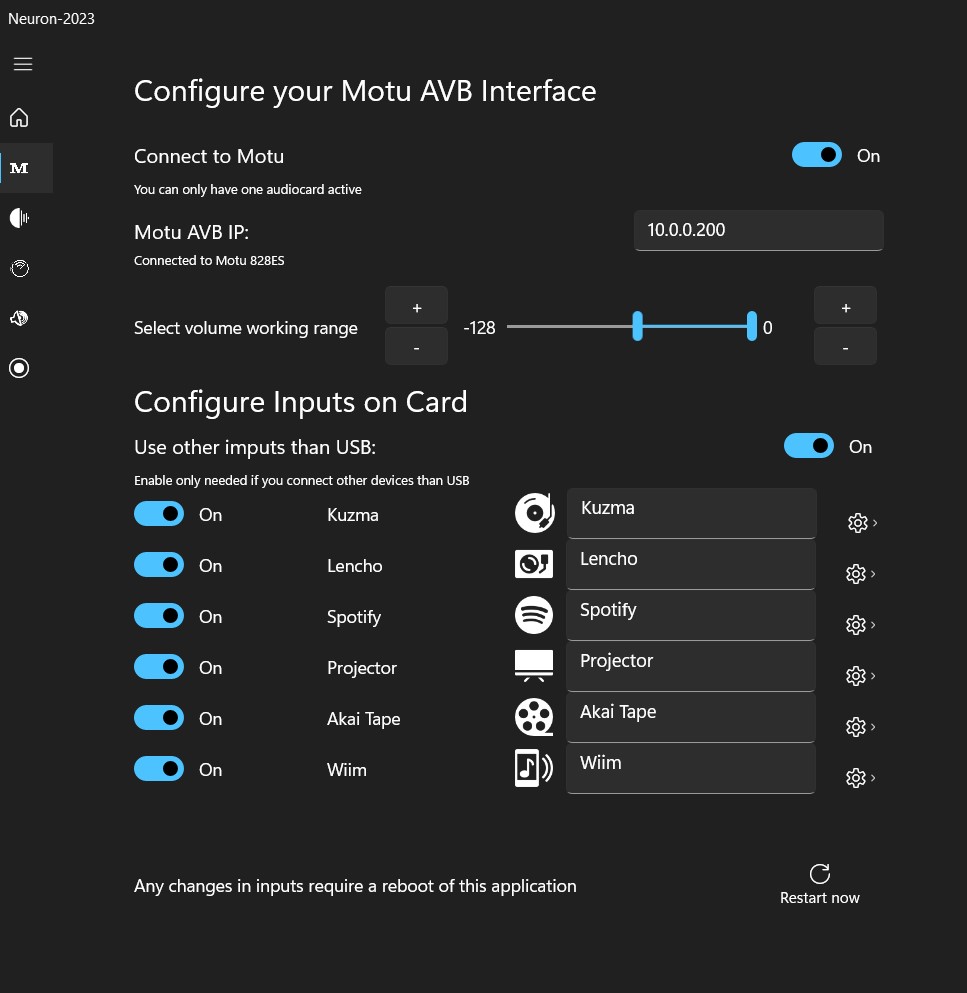Increase the maximum volume with right plus button
This screenshot has height=993, width=967.
845,307
